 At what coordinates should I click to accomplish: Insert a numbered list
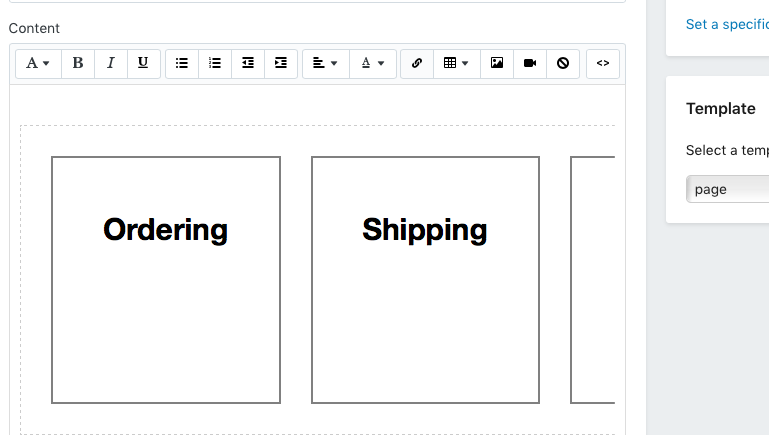(x=215, y=63)
